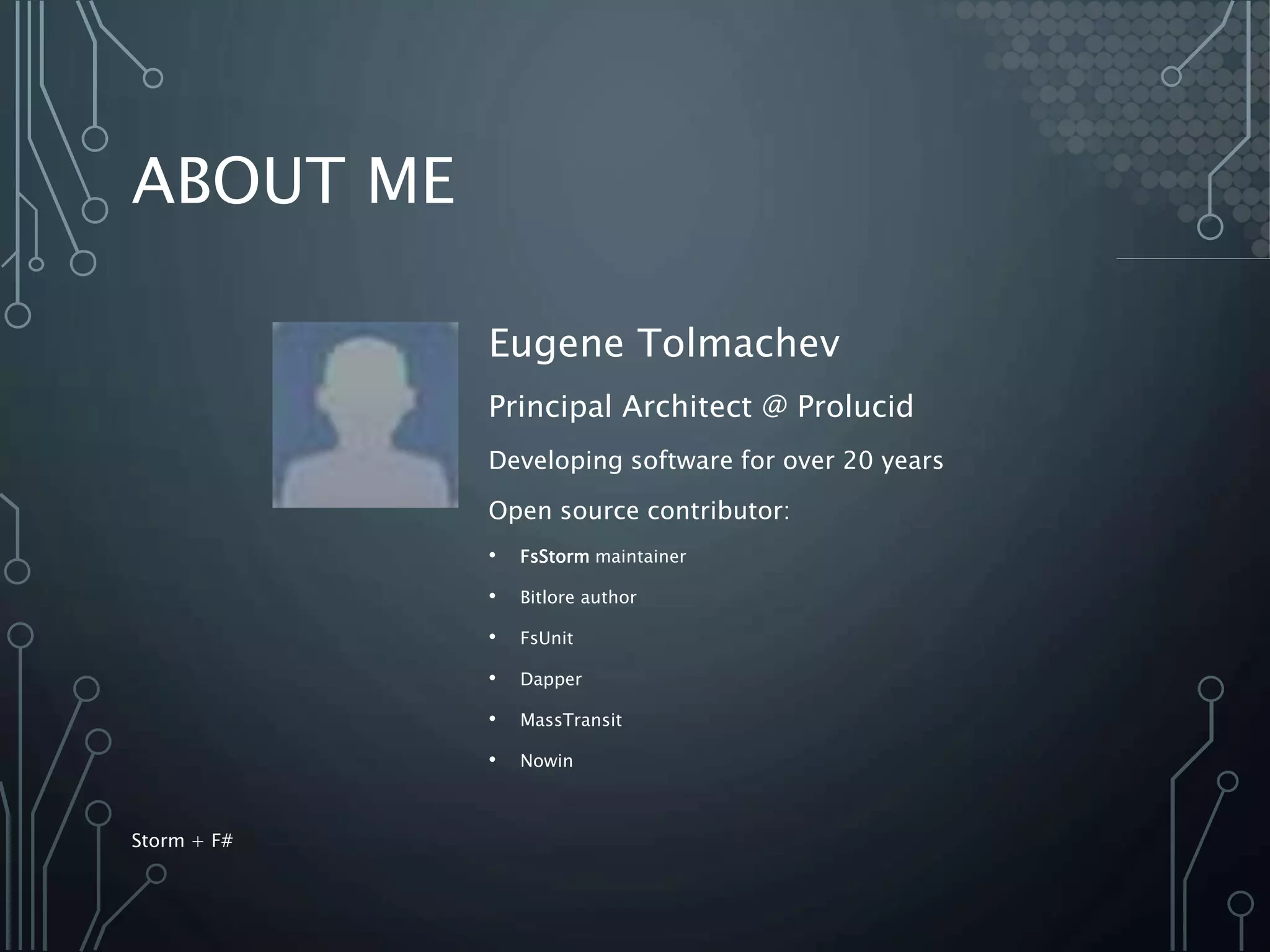Click the profile avatar placeholder image

(x=365, y=415)
